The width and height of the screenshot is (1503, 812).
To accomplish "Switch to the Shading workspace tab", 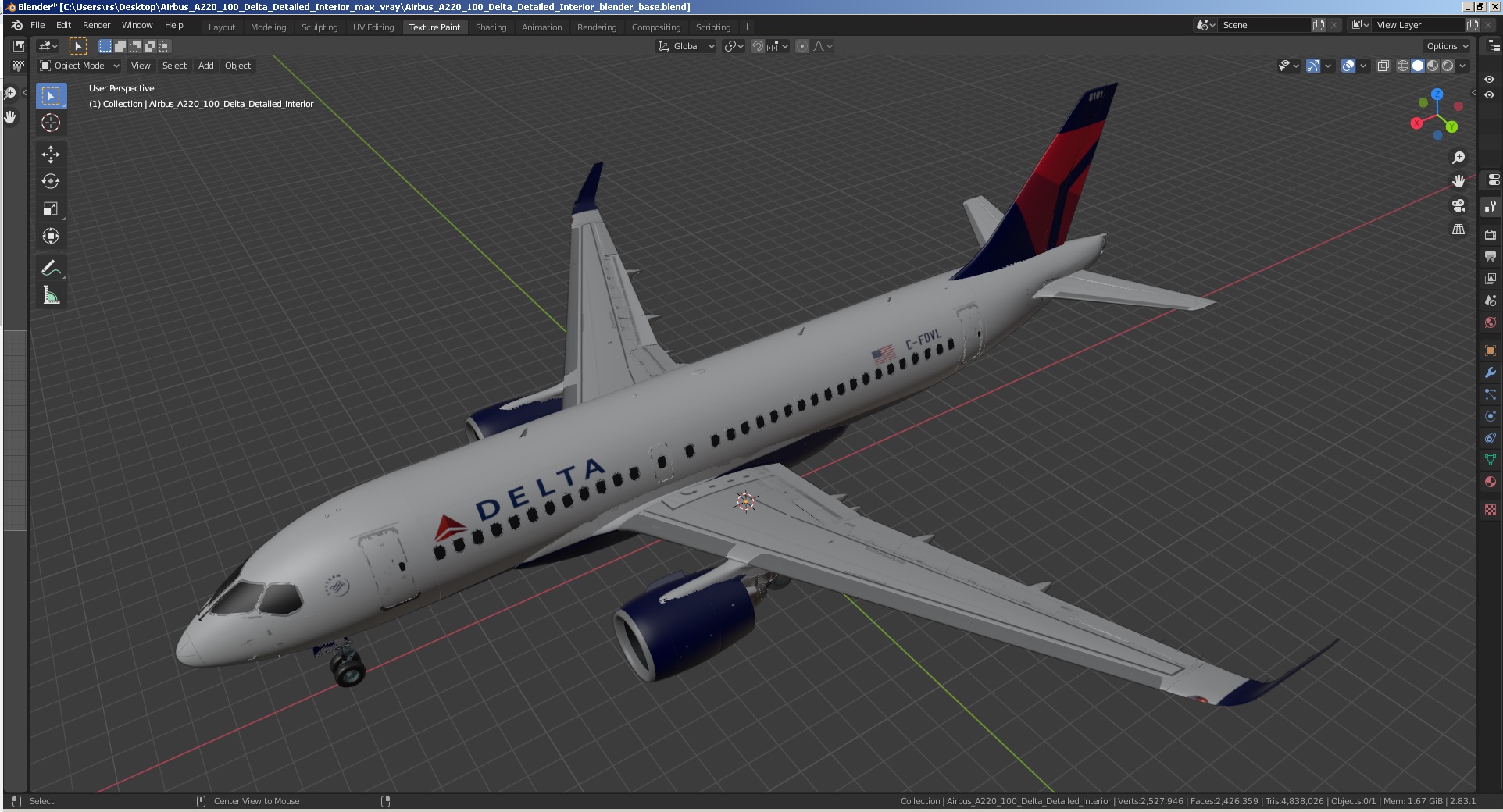I will tap(491, 27).
